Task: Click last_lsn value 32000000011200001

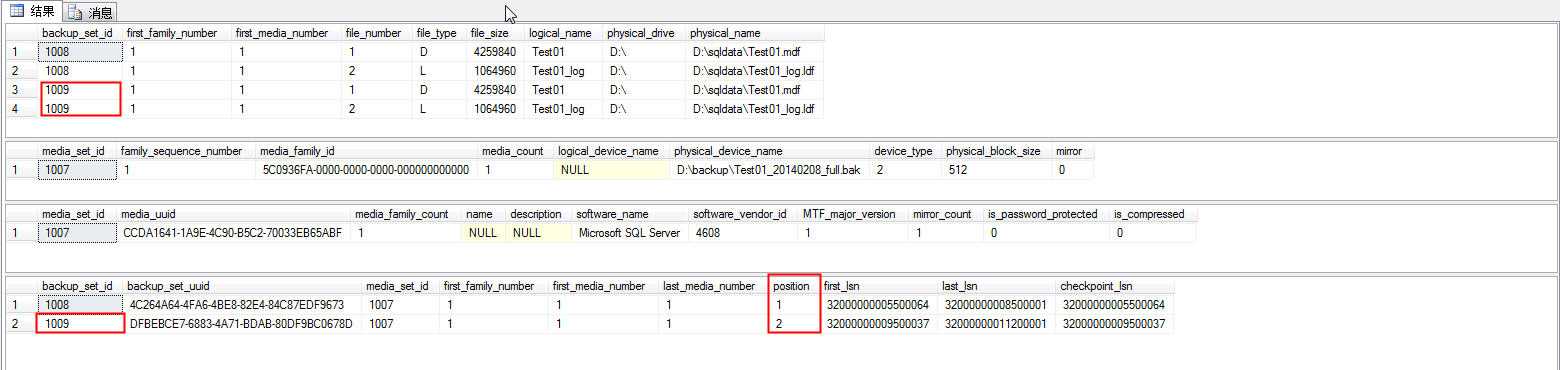Action: click(997, 324)
